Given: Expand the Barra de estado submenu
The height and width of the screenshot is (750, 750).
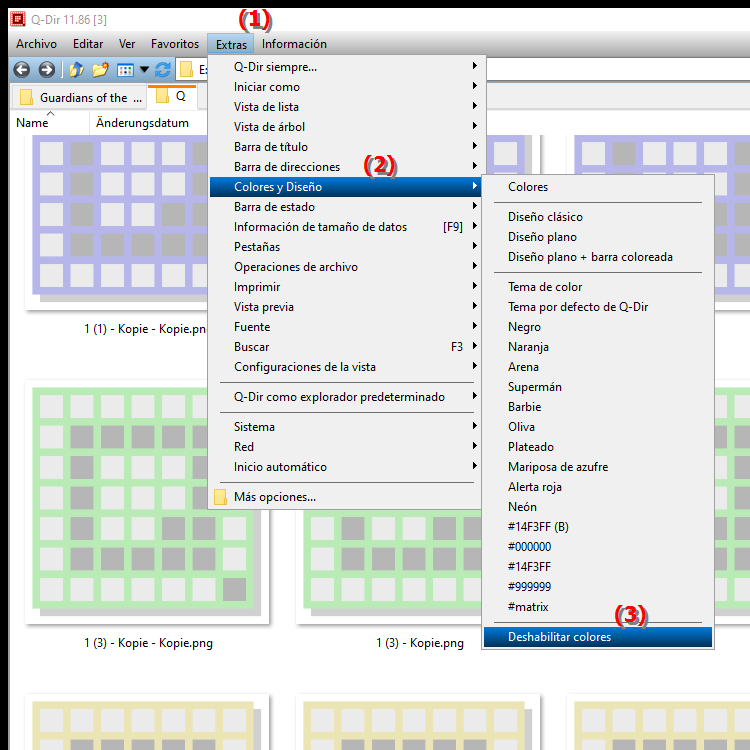Looking at the screenshot, I should coord(344,207).
